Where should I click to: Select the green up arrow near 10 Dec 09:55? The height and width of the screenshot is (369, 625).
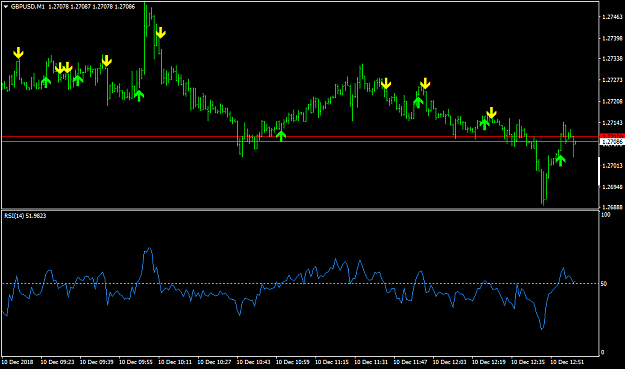[x=139, y=96]
